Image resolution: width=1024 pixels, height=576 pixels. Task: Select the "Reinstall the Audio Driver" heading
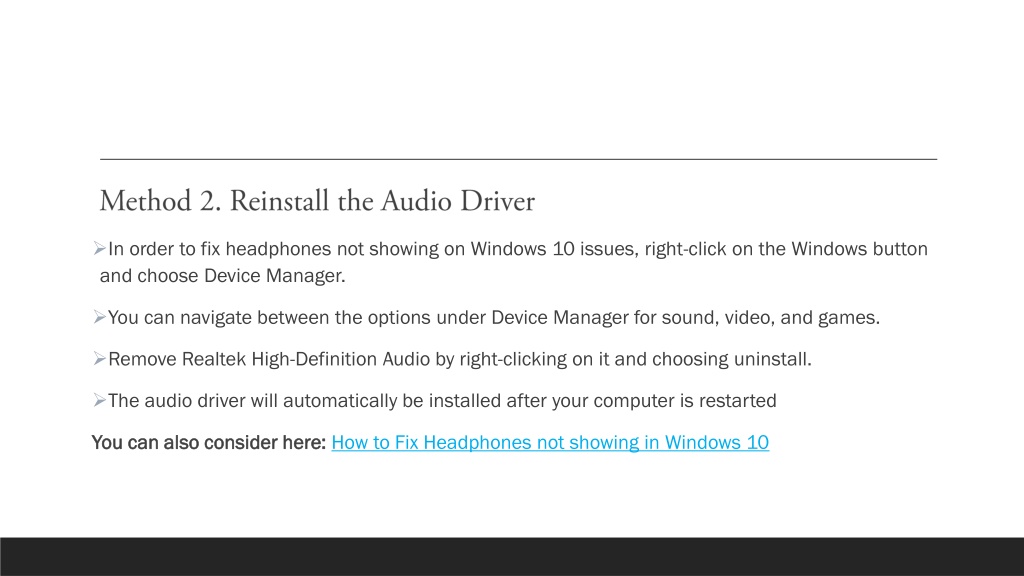coord(382,201)
